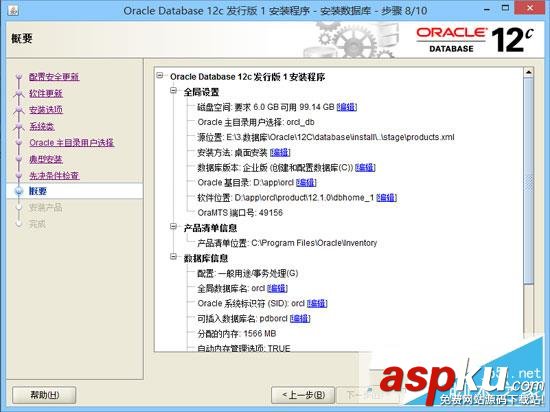This screenshot has width=550, height=412.
Task: Edit the 可插入数据库名 pdborcl
Action: click(x=300, y=318)
